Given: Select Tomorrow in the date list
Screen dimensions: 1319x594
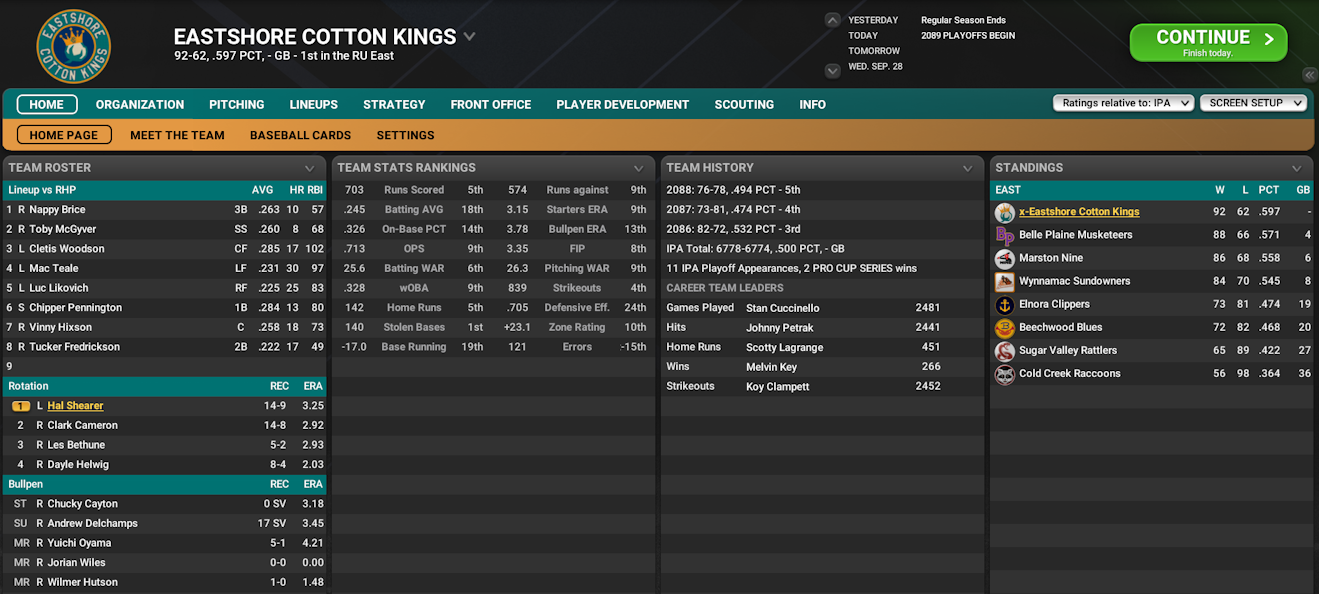Looking at the screenshot, I should pyautogui.click(x=874, y=51).
